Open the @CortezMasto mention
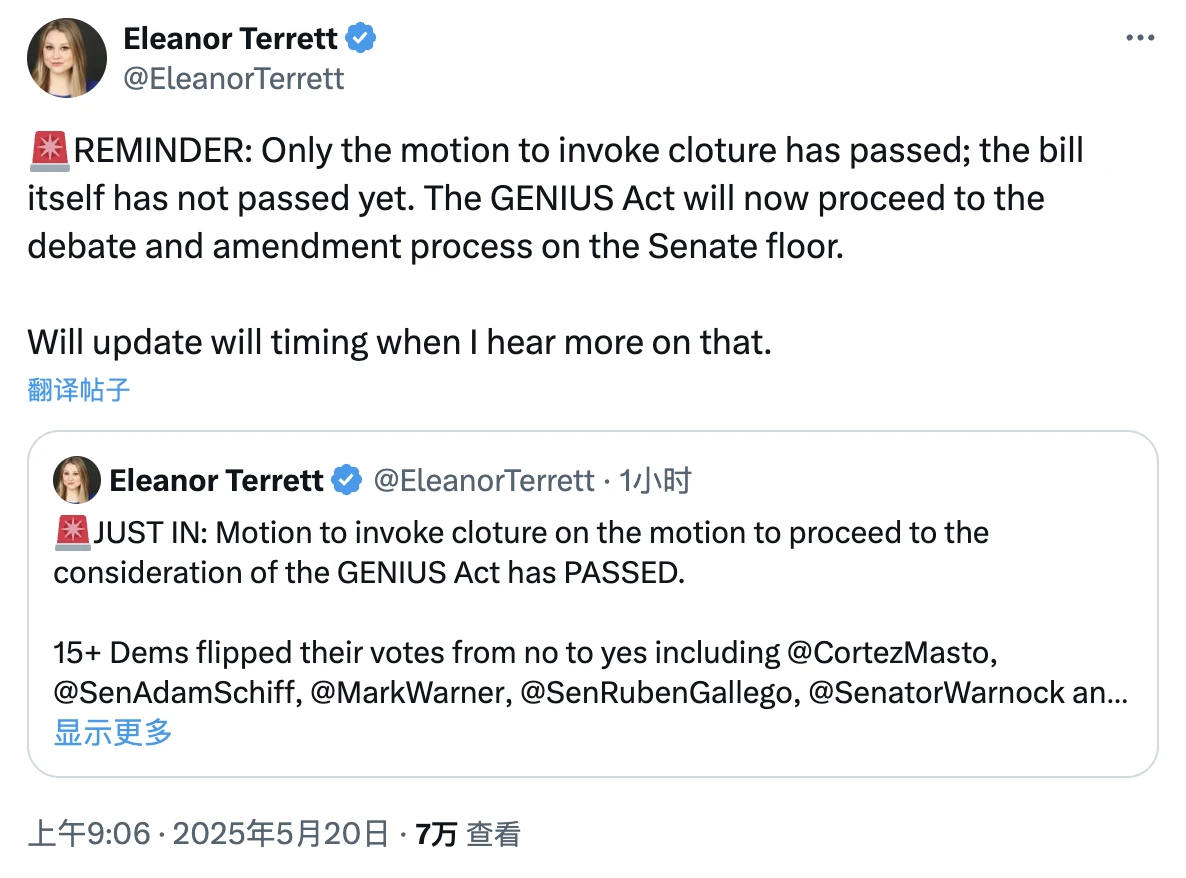The width and height of the screenshot is (1186, 878). [894, 653]
